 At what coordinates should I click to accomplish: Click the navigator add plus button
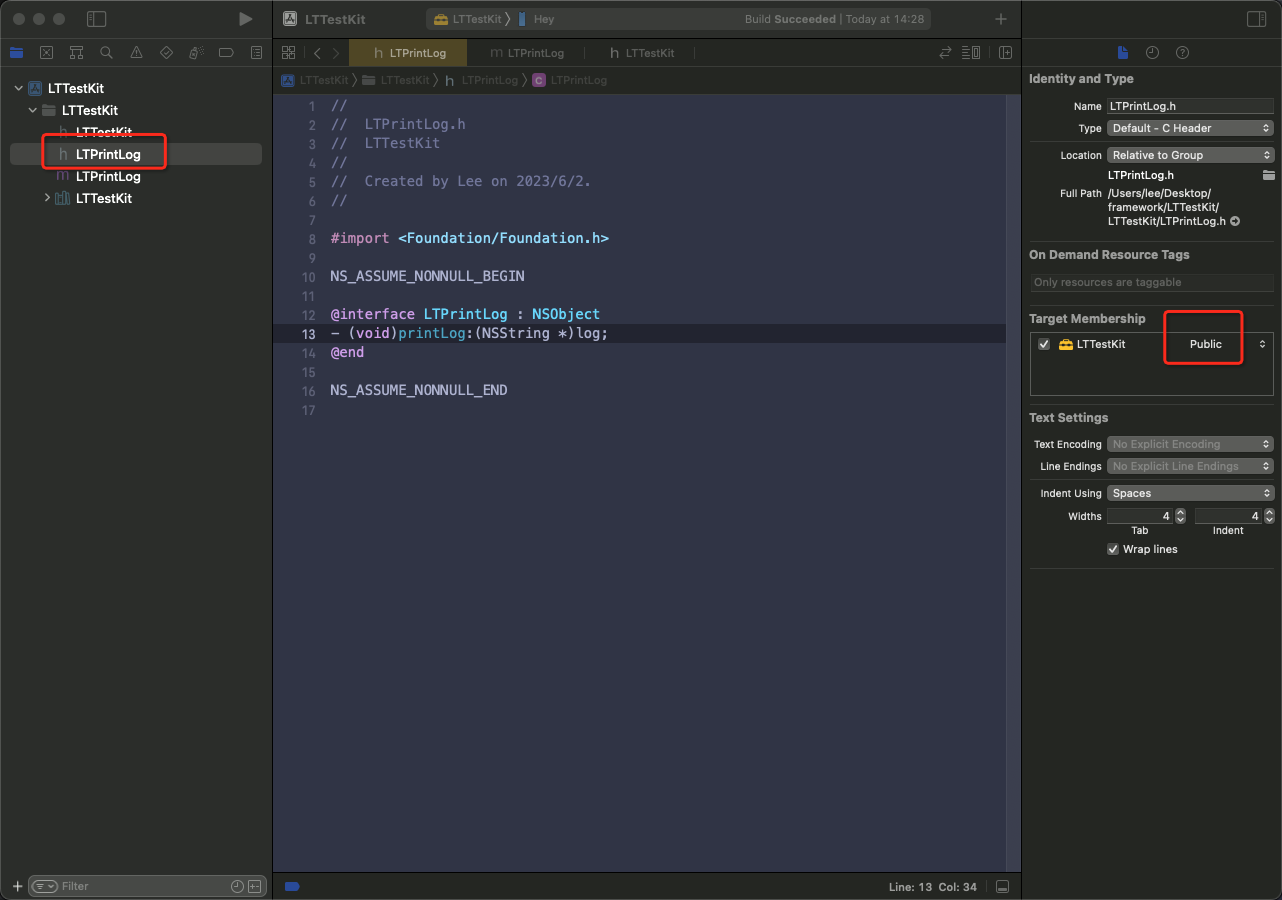tap(17, 886)
